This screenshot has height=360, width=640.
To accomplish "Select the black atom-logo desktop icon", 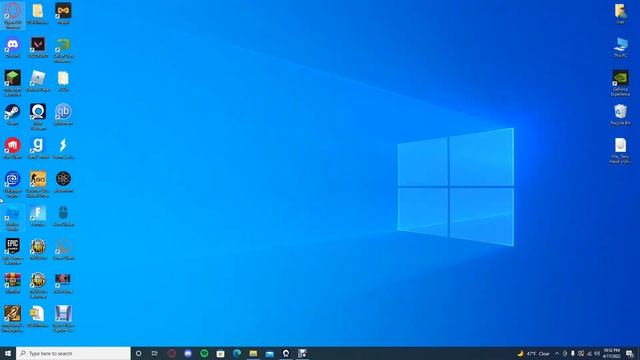I will click(63, 182).
